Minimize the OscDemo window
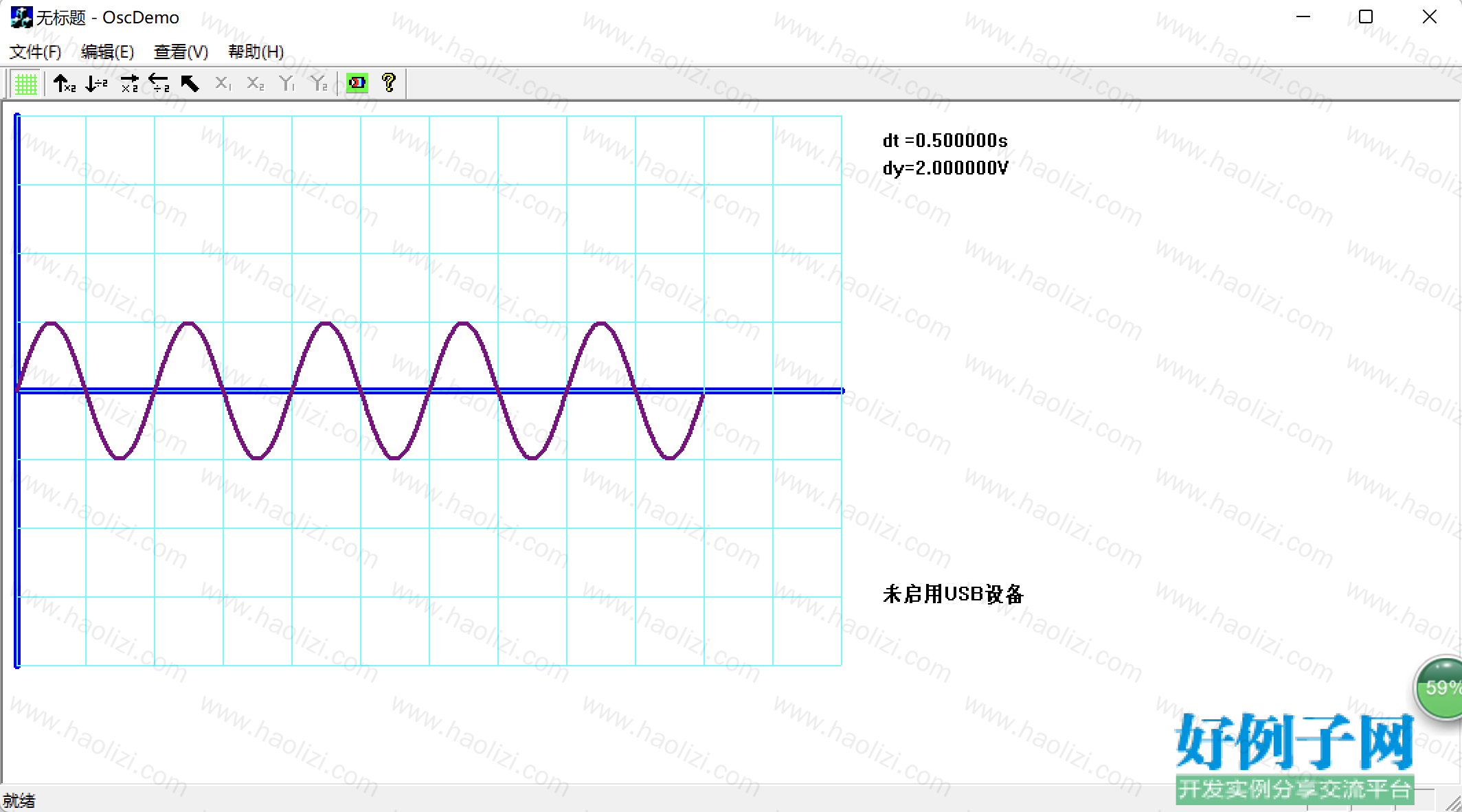This screenshot has width=1462, height=812. pos(1303,17)
